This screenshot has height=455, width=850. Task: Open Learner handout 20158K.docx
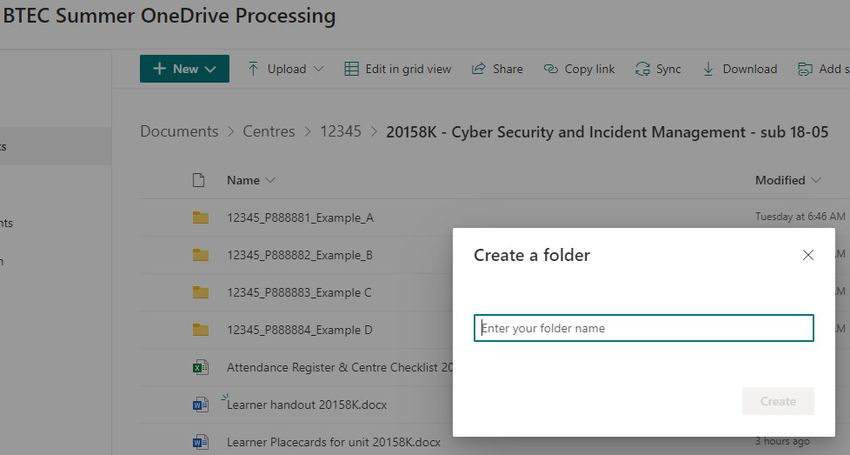click(x=307, y=405)
